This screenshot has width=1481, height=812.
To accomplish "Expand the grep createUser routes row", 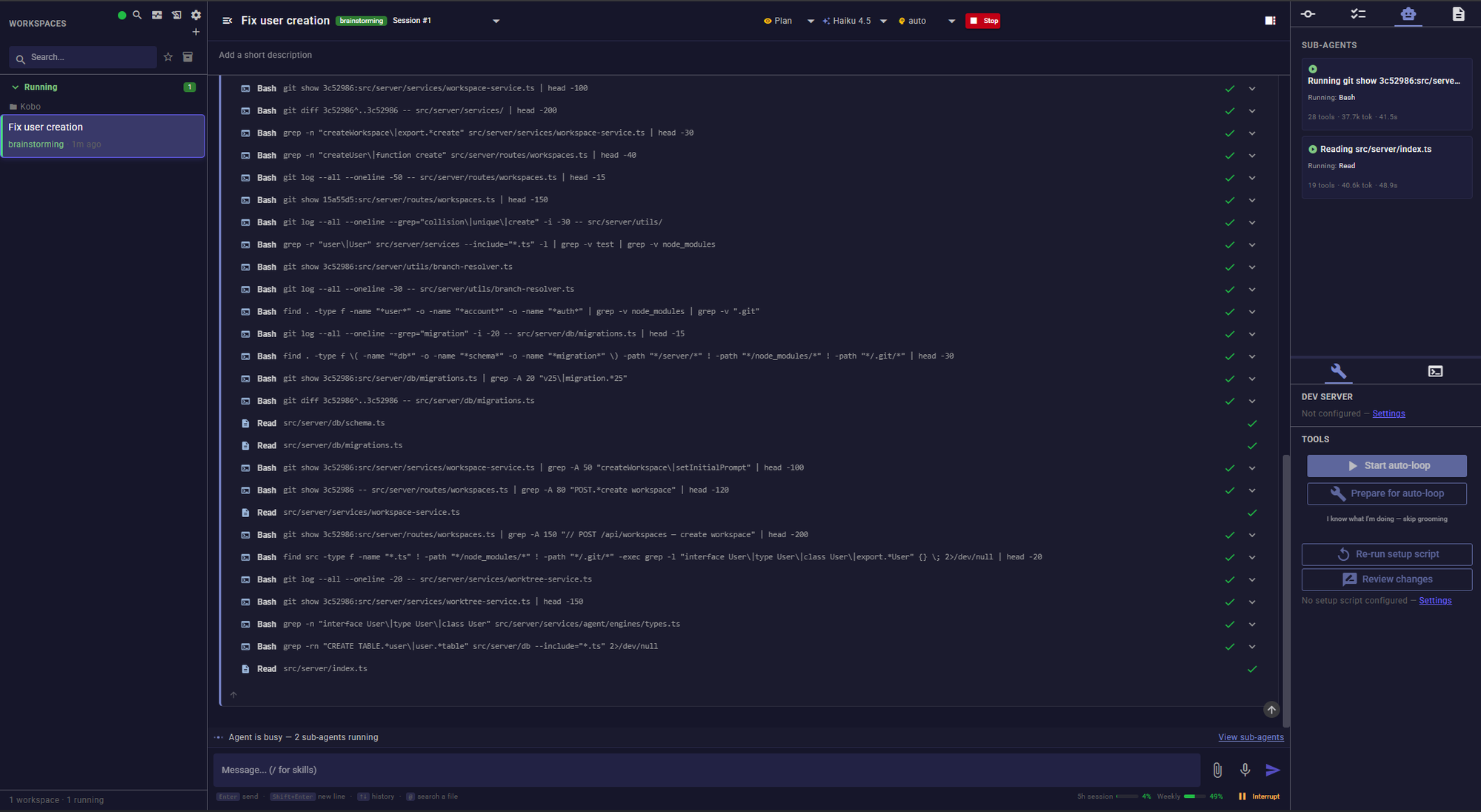I will point(1252,156).
